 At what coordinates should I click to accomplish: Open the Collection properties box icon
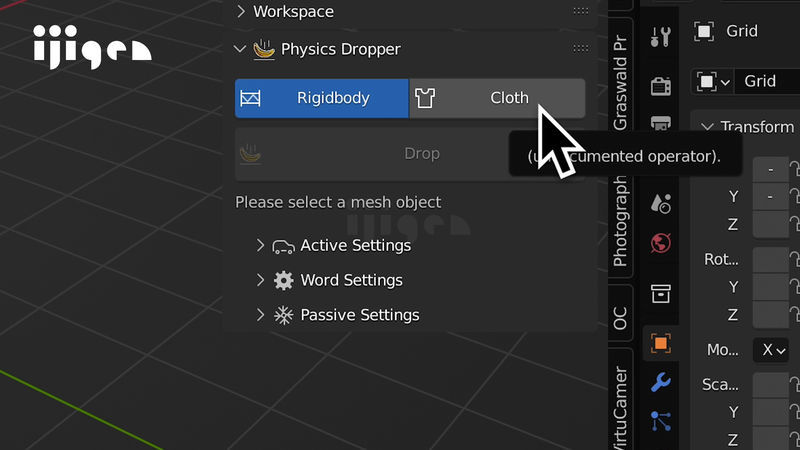(660, 293)
